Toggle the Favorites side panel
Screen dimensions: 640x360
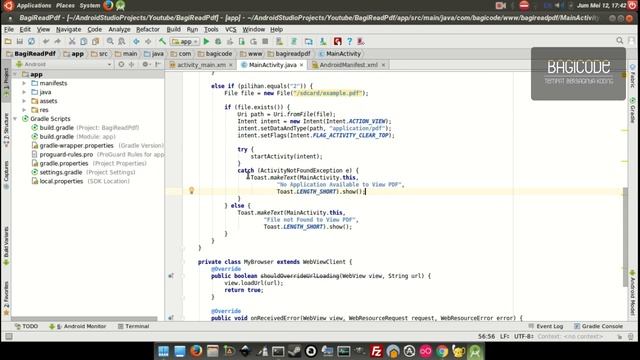(6, 298)
